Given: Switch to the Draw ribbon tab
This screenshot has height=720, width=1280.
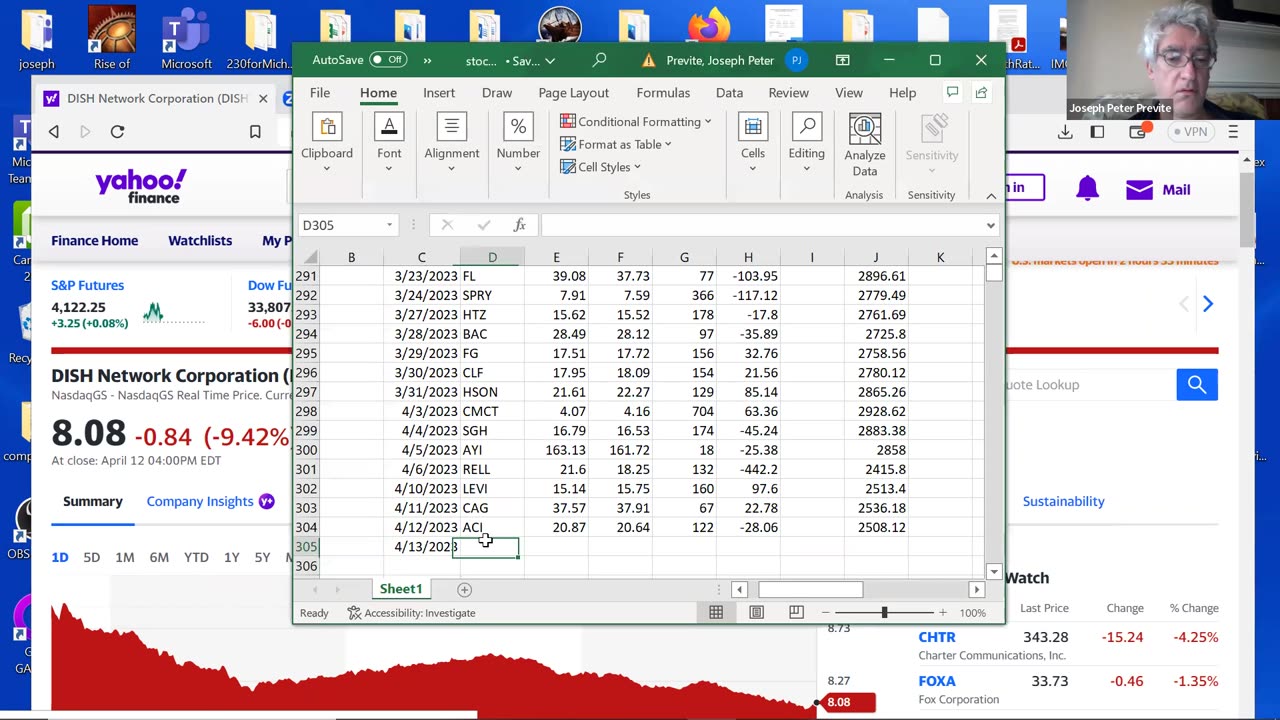Looking at the screenshot, I should coord(497,92).
